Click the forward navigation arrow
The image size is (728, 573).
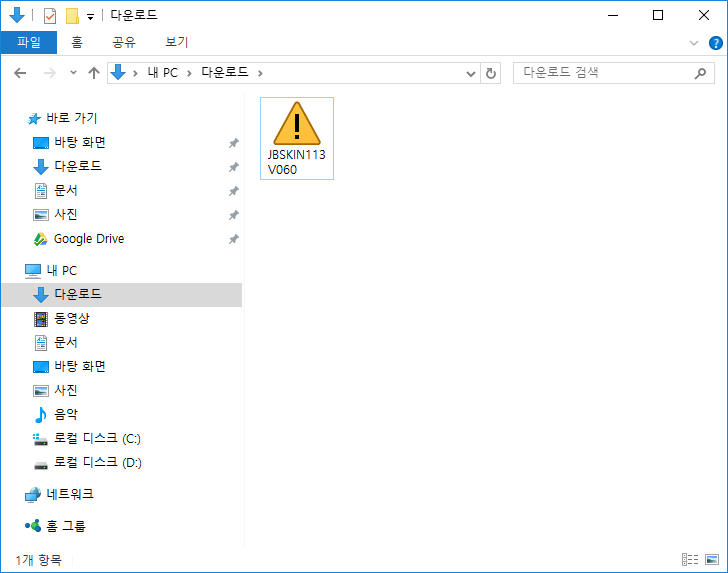pyautogui.click(x=49, y=73)
